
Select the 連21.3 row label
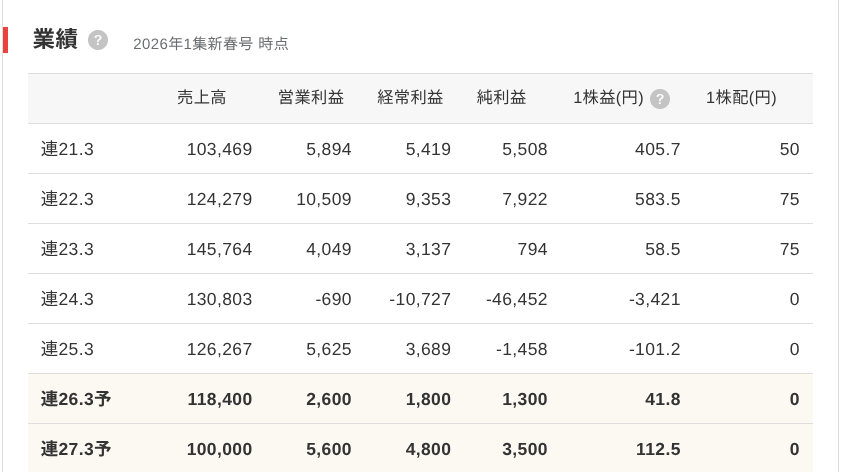pos(67,149)
